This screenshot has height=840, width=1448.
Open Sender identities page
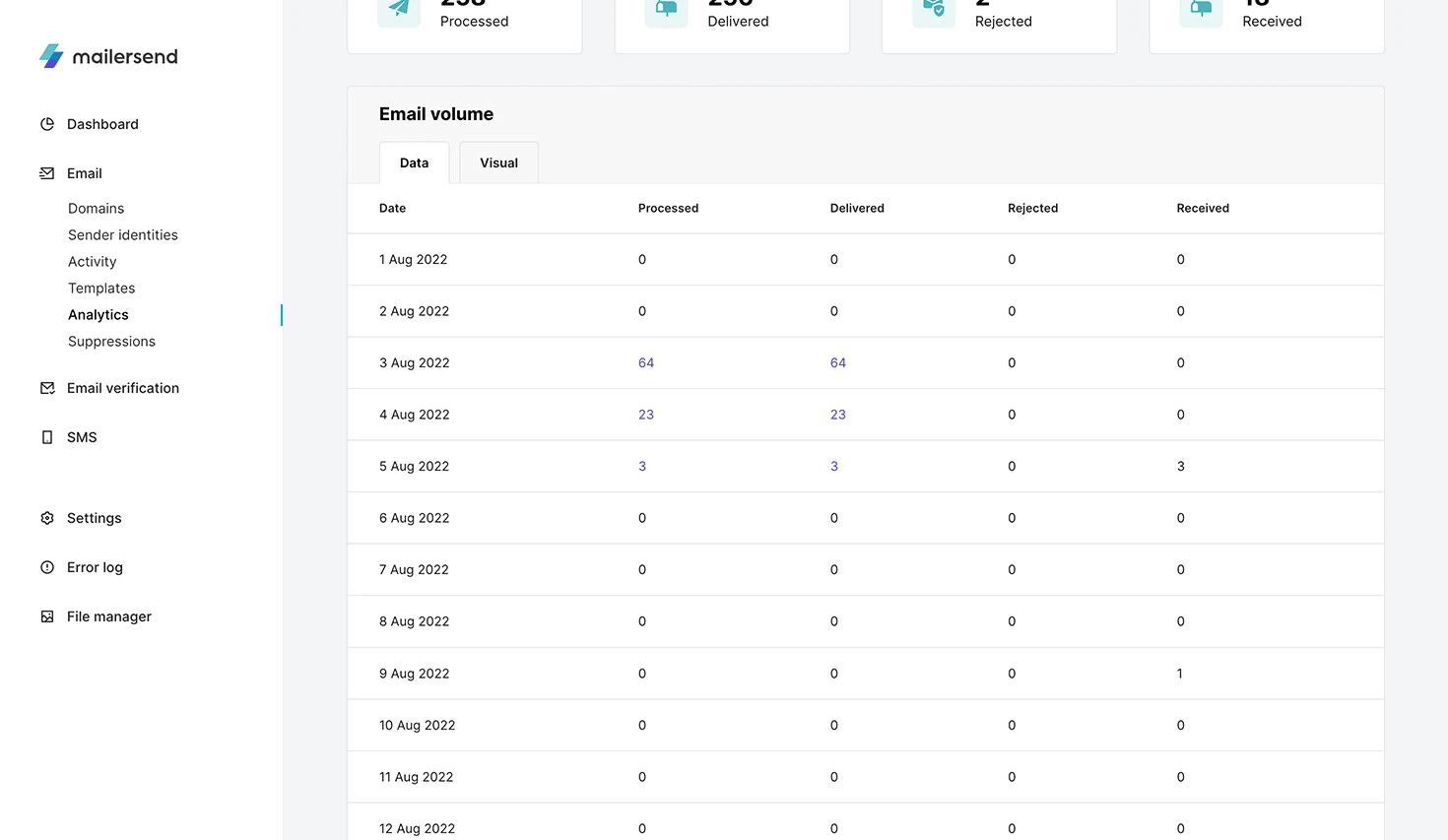tap(123, 235)
